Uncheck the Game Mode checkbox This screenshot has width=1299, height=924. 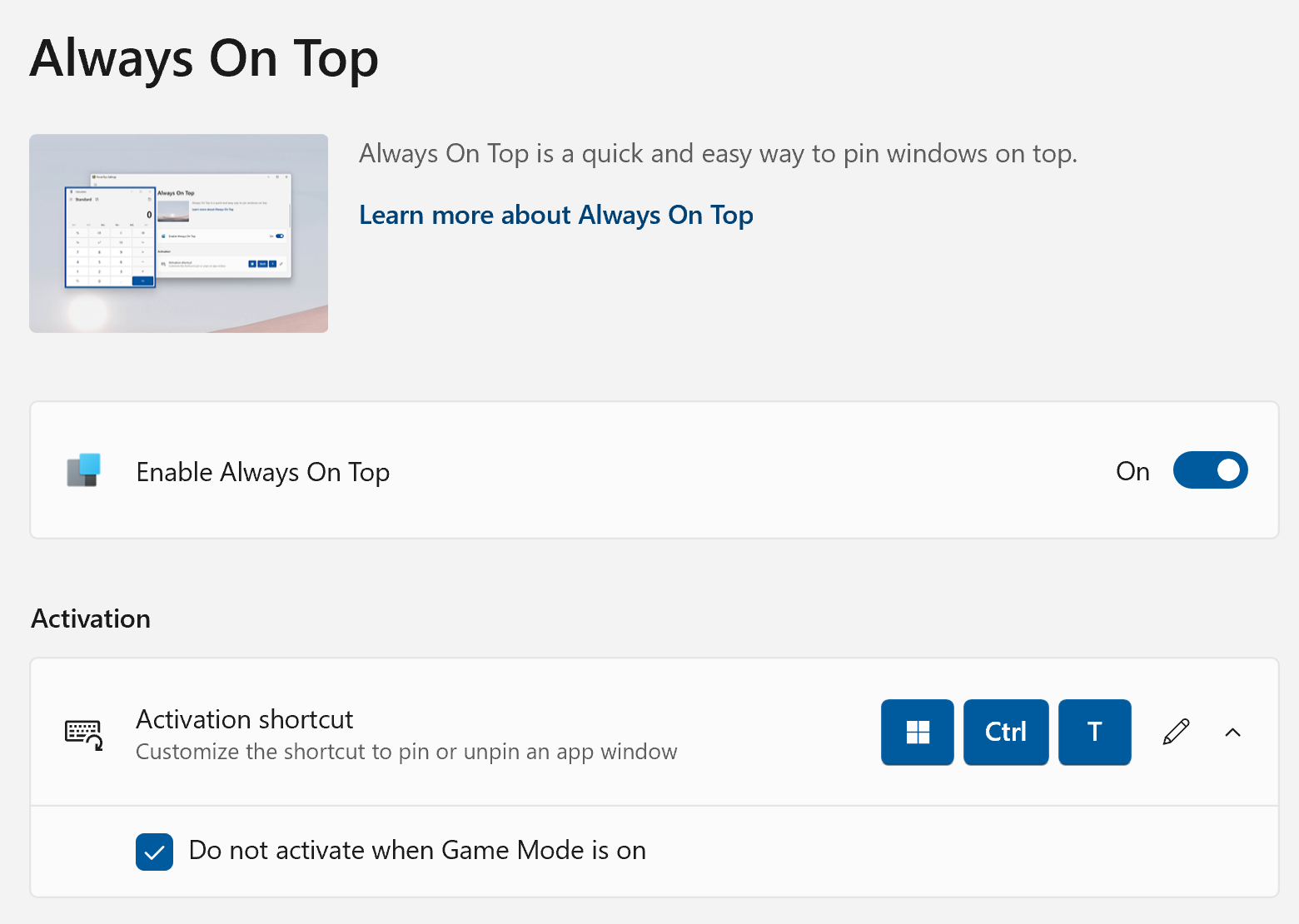[x=155, y=852]
